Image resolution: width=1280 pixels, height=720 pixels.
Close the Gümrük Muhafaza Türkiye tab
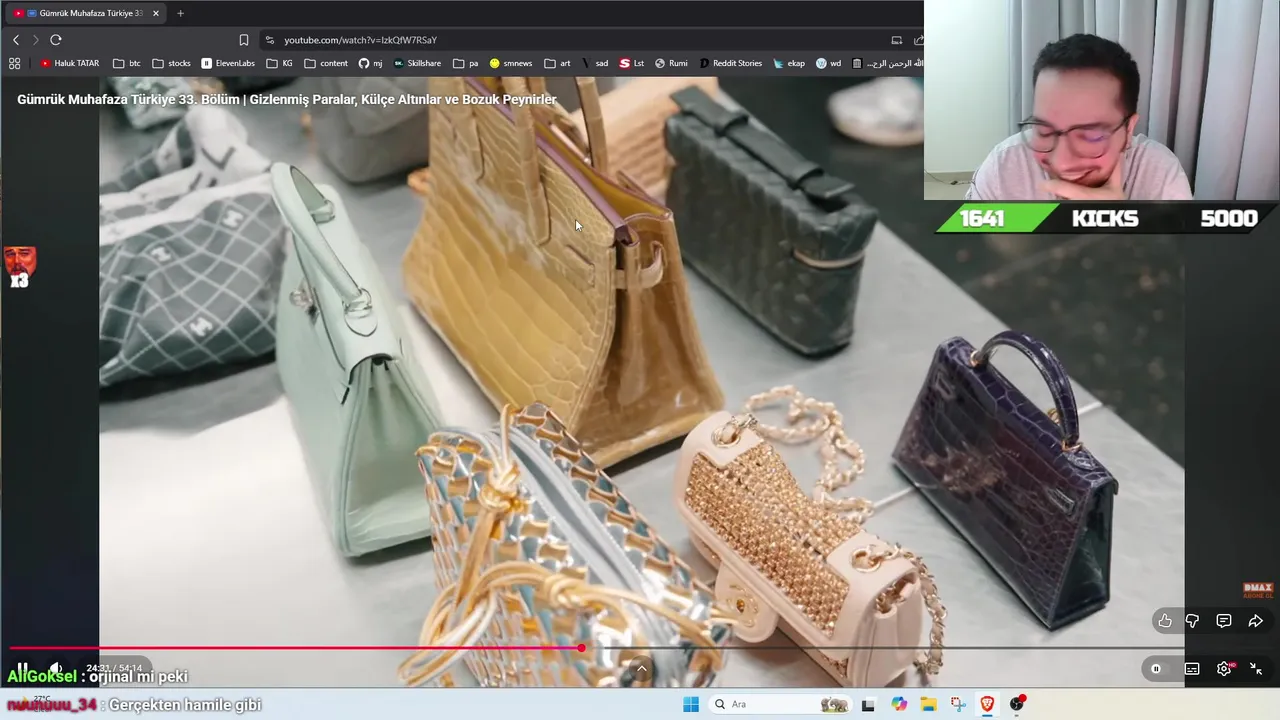[156, 13]
